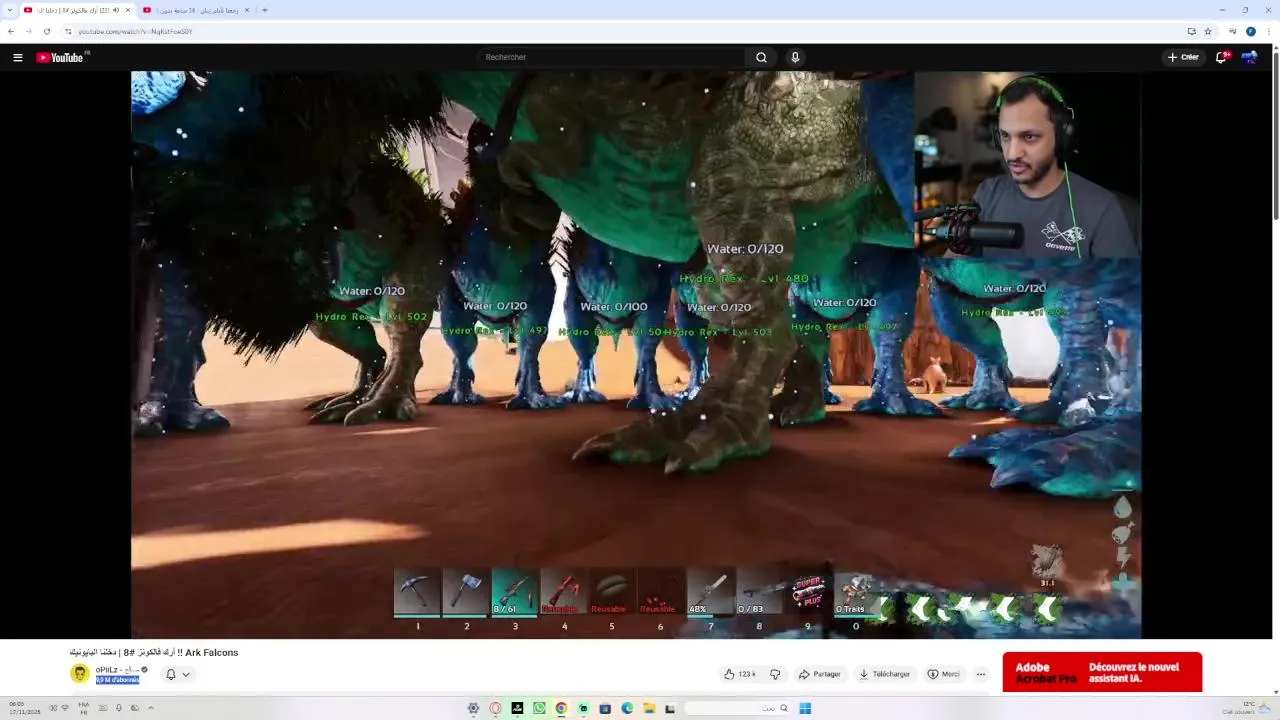
Task: Click the Télécharger download button
Action: (x=884, y=674)
